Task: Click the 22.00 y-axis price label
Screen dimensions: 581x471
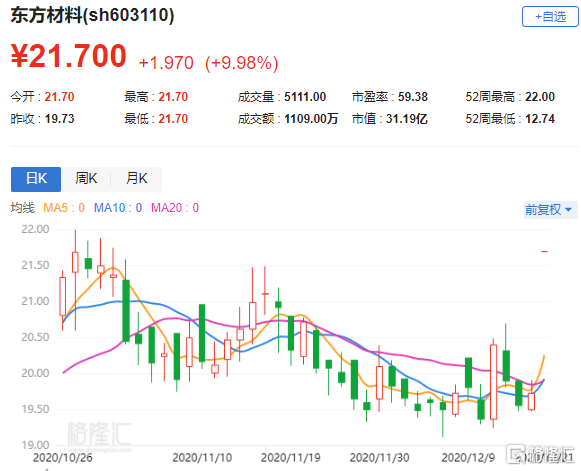Action: [x=35, y=229]
